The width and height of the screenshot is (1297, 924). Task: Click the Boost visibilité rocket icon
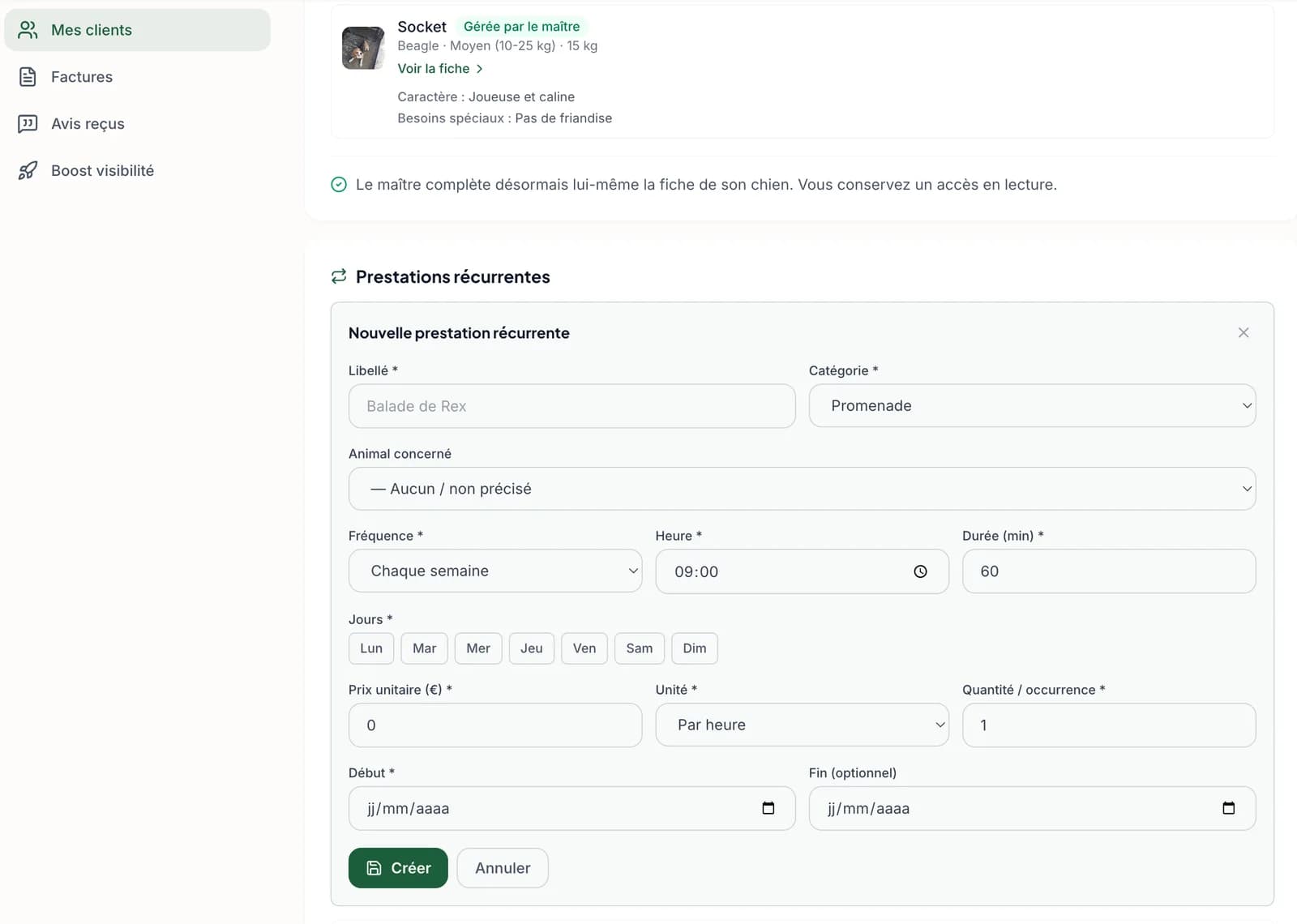coord(28,171)
